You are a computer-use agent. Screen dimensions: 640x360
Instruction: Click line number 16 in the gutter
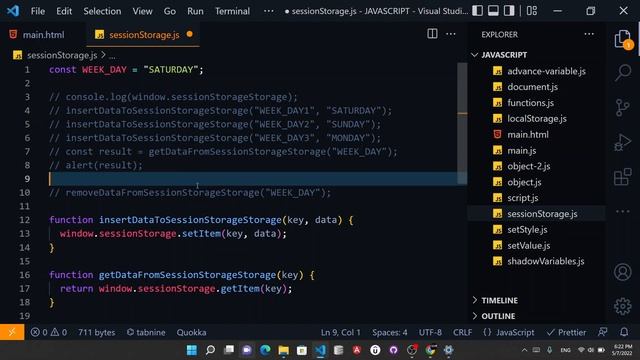[24, 275]
